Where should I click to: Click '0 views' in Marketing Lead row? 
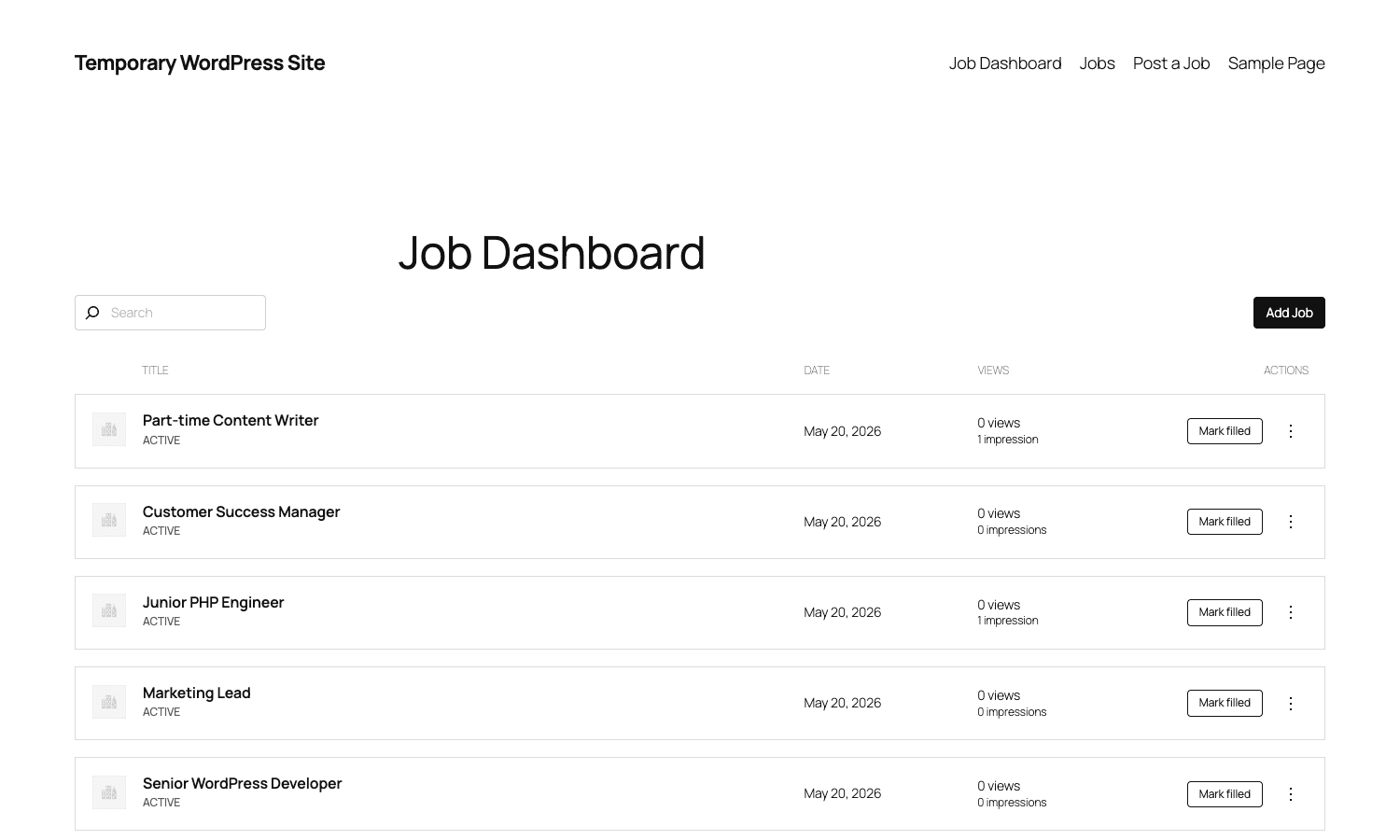pyautogui.click(x=999, y=695)
